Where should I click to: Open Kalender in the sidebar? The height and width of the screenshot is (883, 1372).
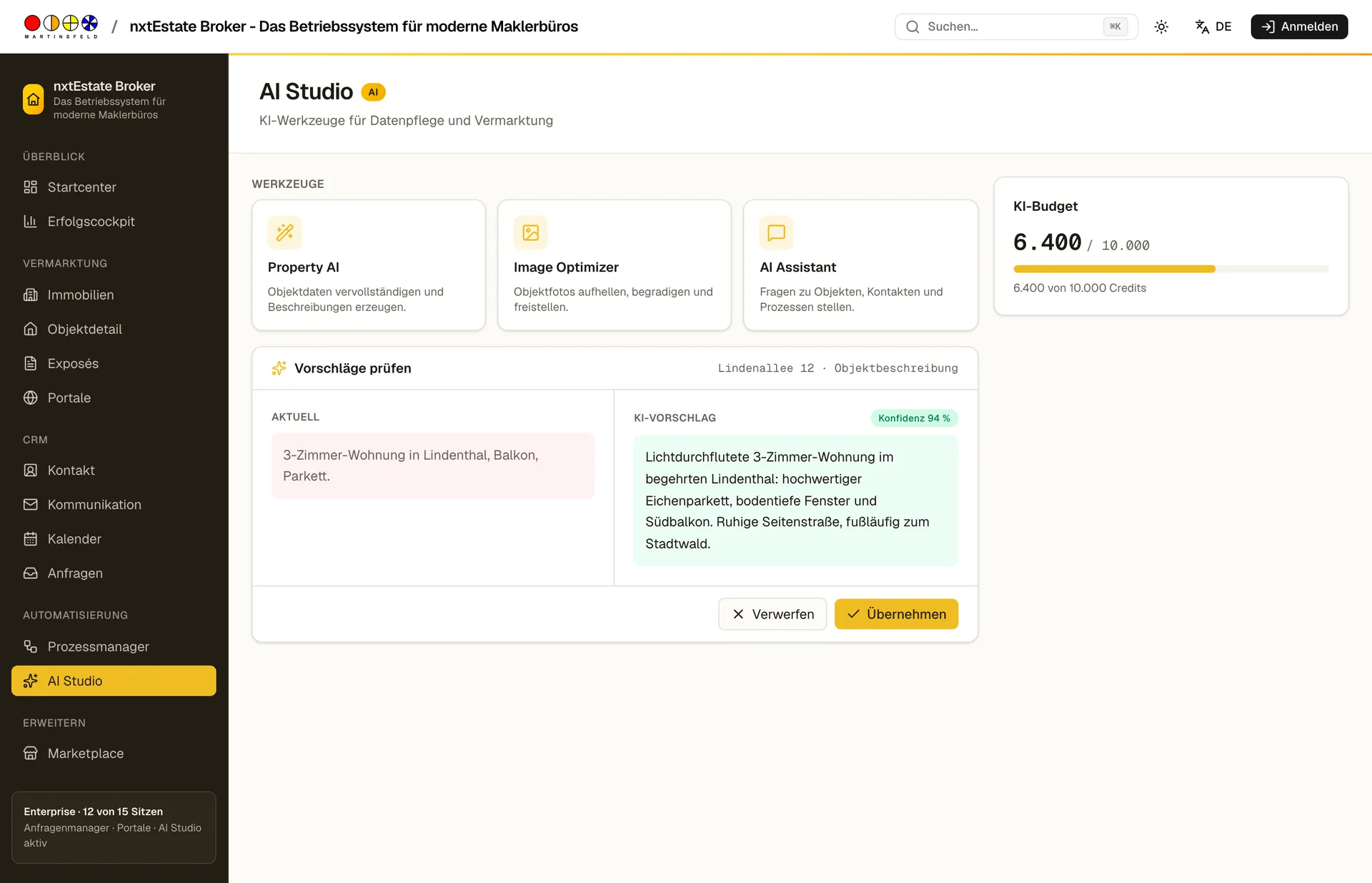(114, 538)
